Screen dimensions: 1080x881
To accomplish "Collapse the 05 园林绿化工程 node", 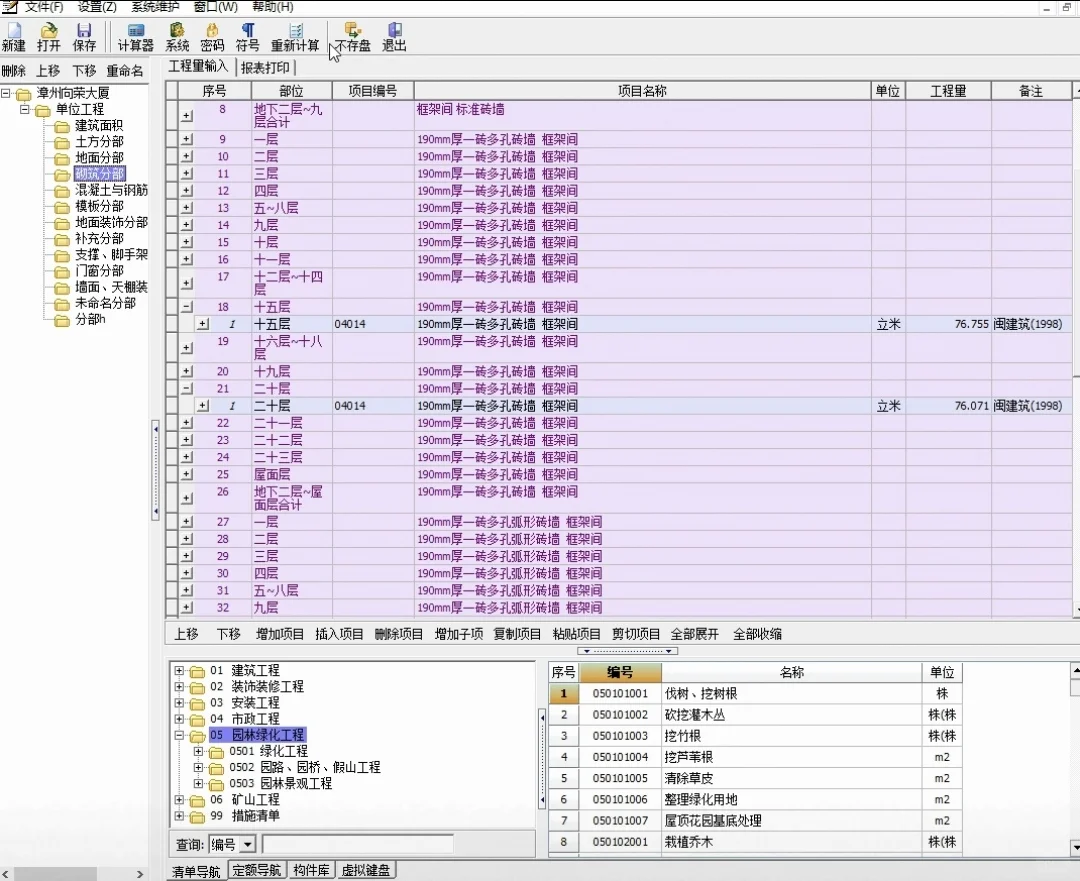I will [179, 735].
